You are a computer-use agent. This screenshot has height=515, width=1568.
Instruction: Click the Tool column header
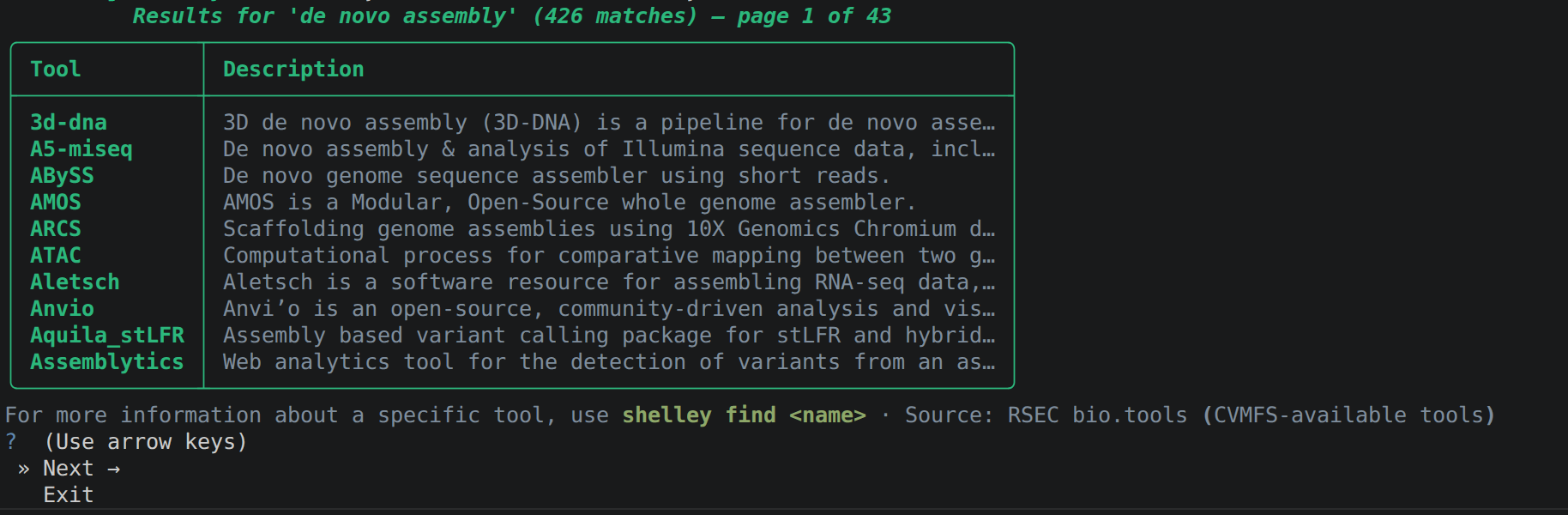point(56,70)
